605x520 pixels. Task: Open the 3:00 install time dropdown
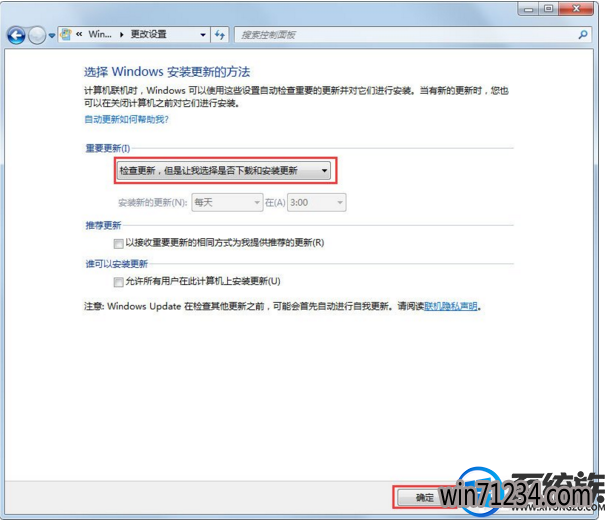click(x=316, y=203)
